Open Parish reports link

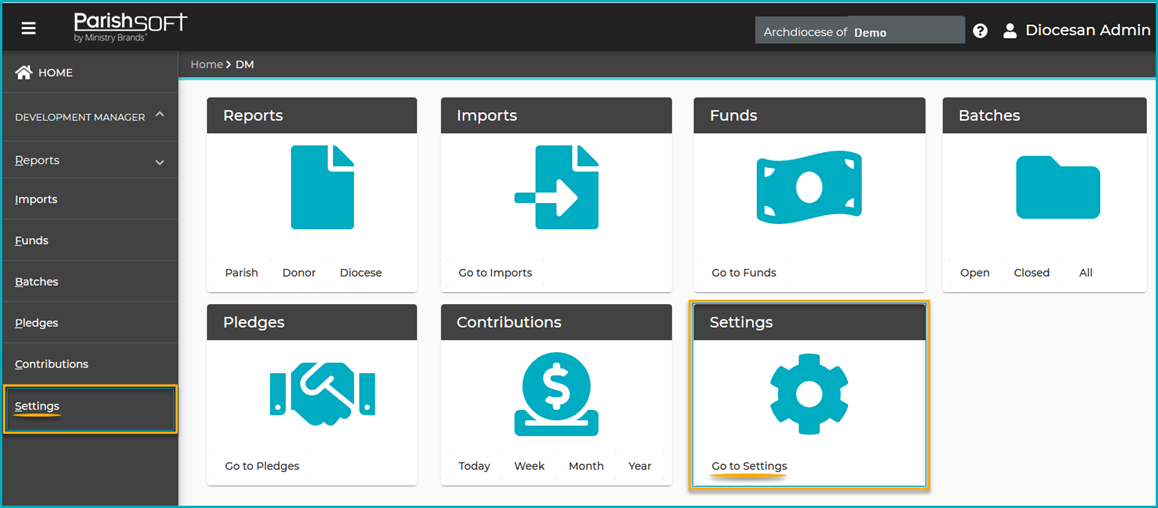point(241,273)
